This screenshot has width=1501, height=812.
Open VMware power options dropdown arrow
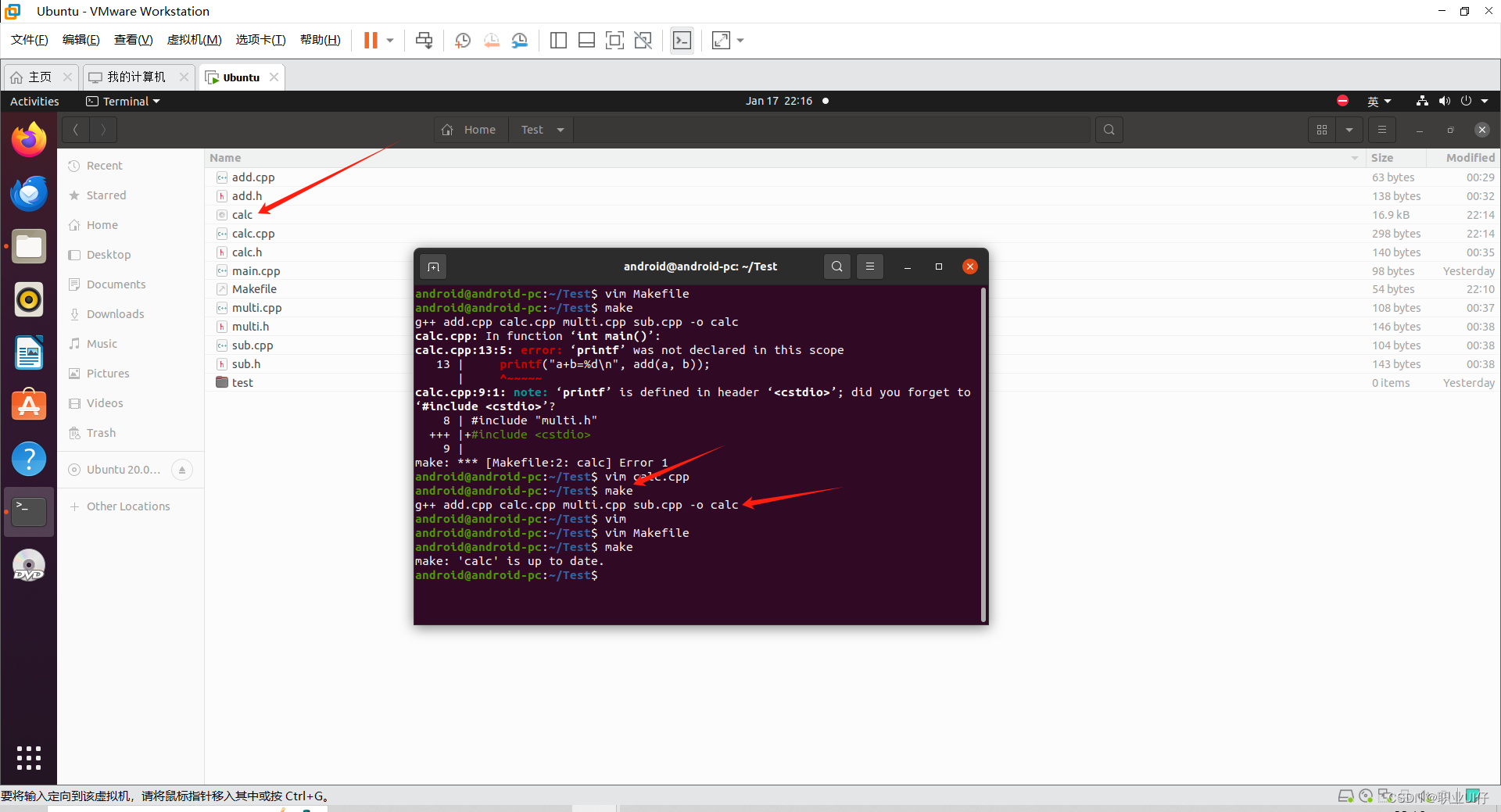(x=390, y=40)
